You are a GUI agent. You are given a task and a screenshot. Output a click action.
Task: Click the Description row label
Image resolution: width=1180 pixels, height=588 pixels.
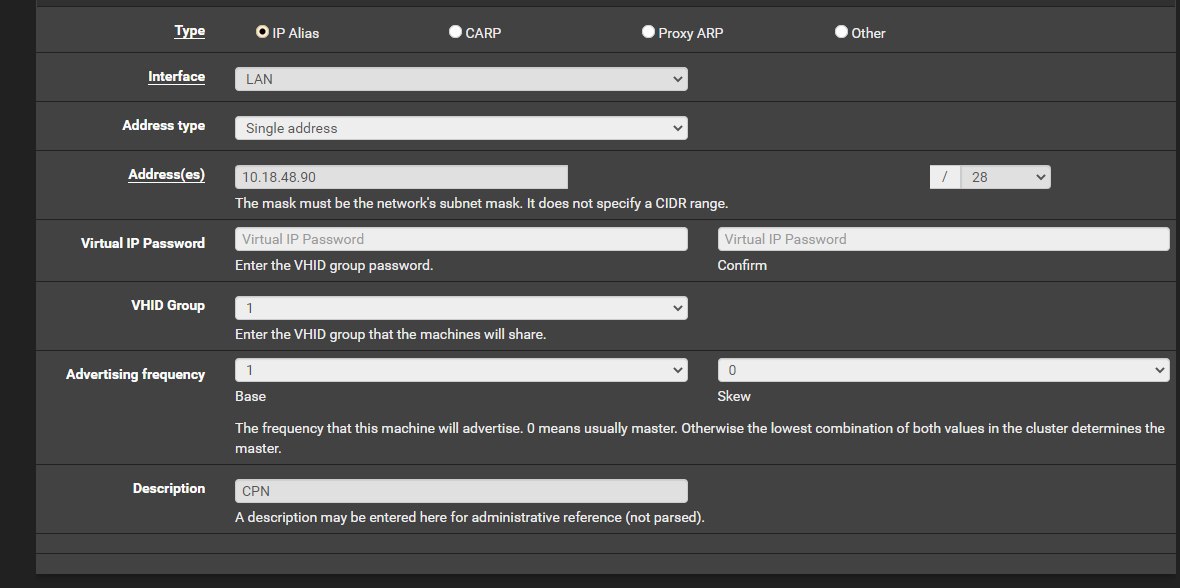pyautogui.click(x=169, y=489)
